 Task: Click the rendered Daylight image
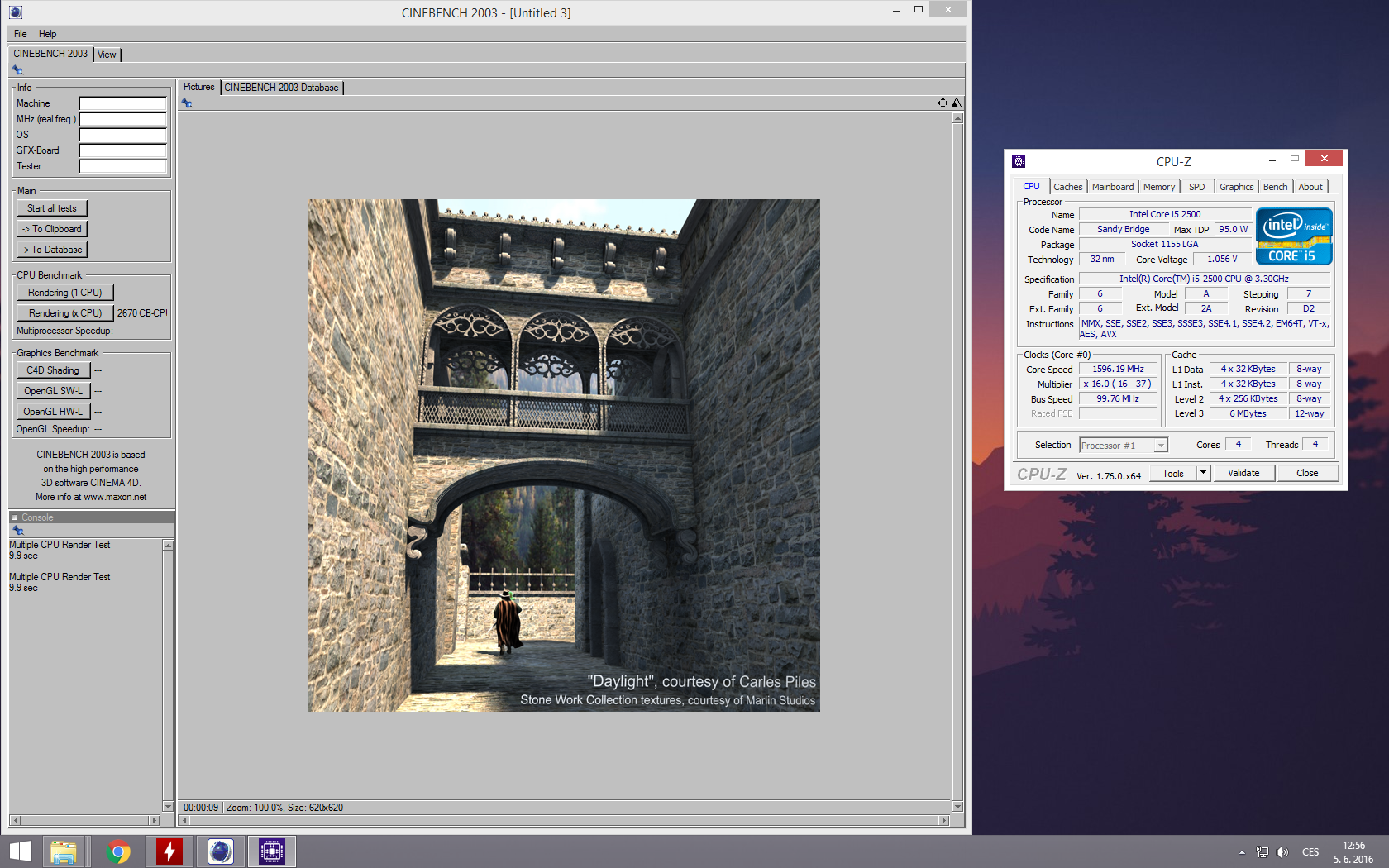coord(564,455)
